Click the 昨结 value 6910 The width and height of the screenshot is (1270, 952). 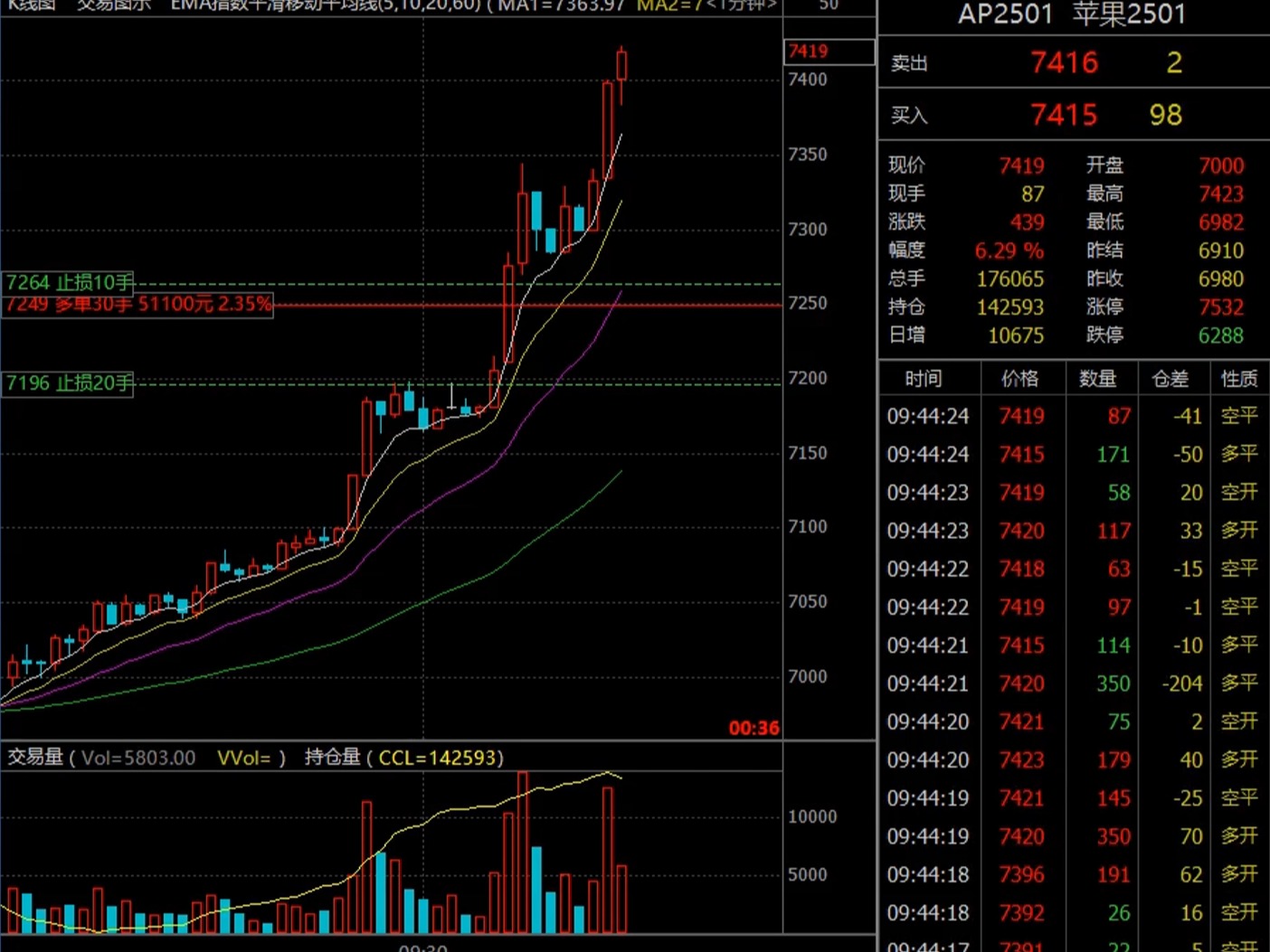point(1221,250)
